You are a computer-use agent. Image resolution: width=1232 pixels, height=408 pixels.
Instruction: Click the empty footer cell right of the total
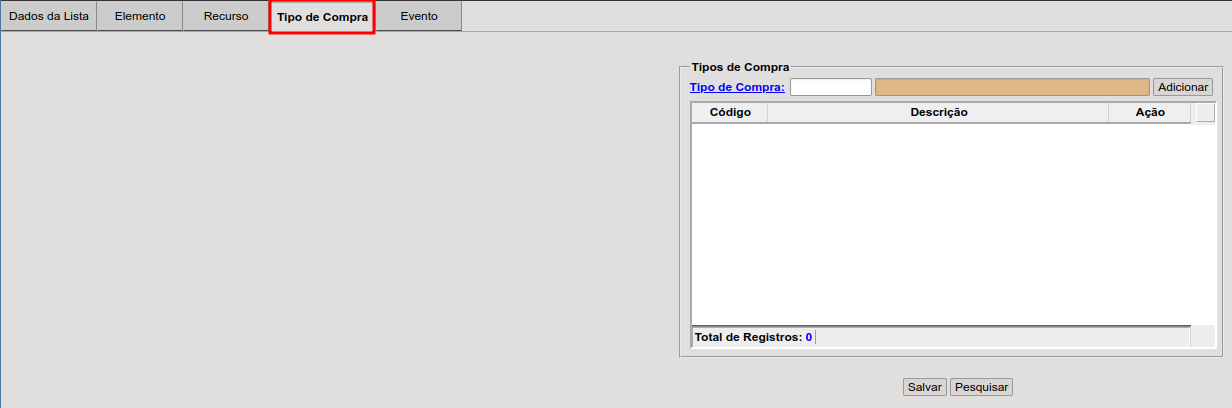click(x=1002, y=337)
